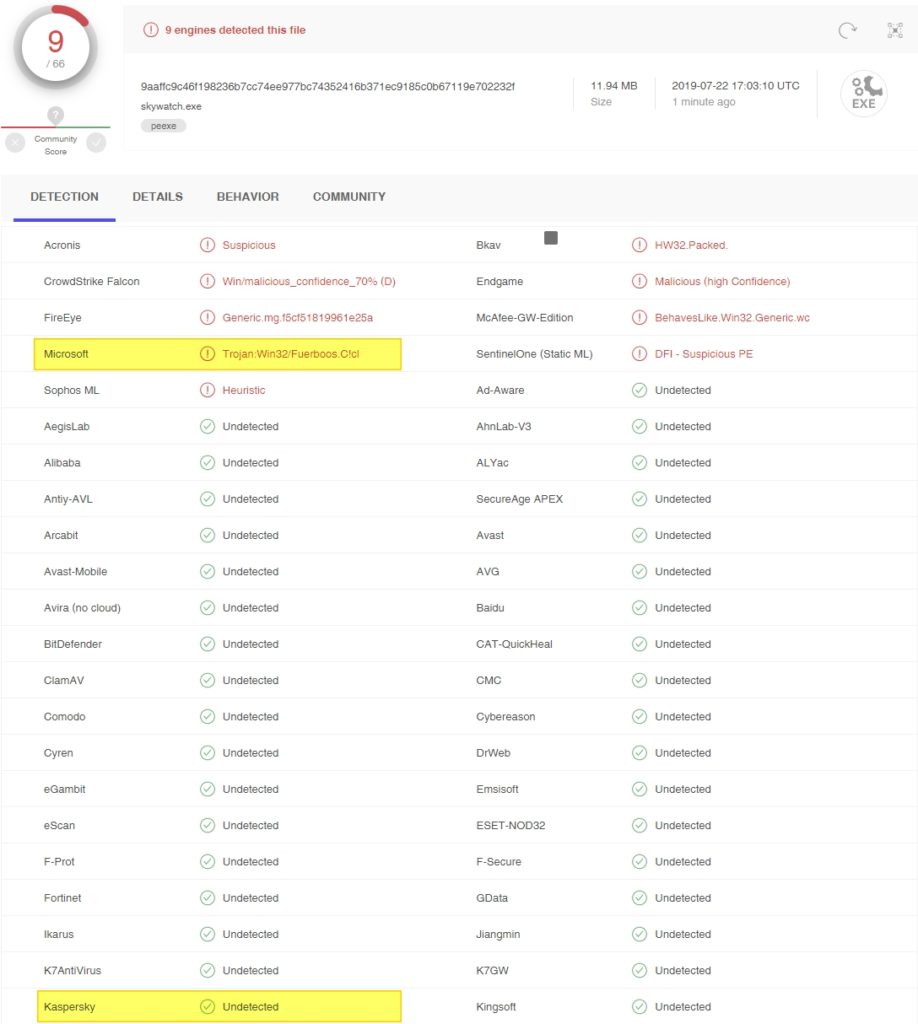Click the warning icon in Bkav row
This screenshot has height=1024, width=918.
pyautogui.click(x=639, y=245)
